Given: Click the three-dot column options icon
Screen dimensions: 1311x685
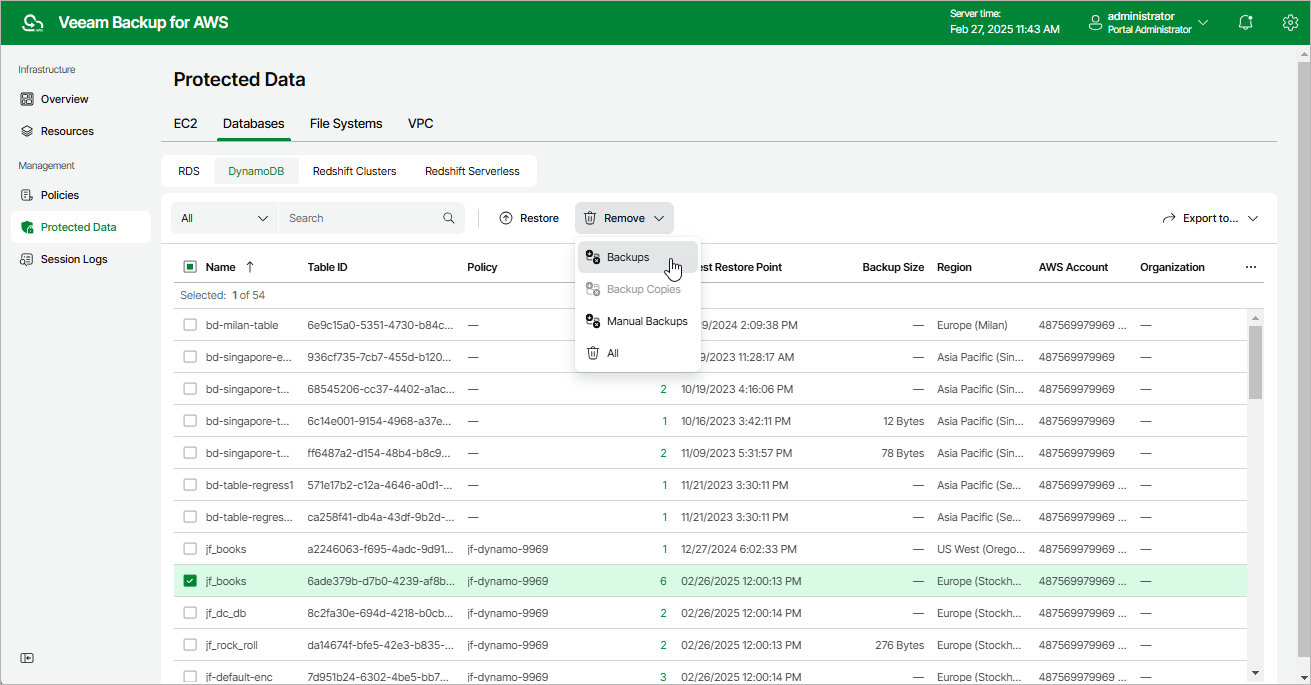Looking at the screenshot, I should point(1250,267).
